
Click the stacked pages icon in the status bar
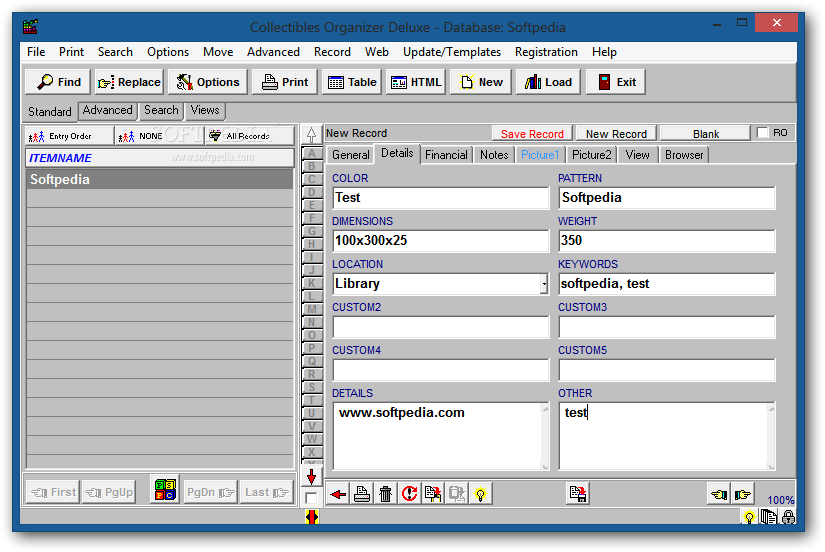pos(768,517)
